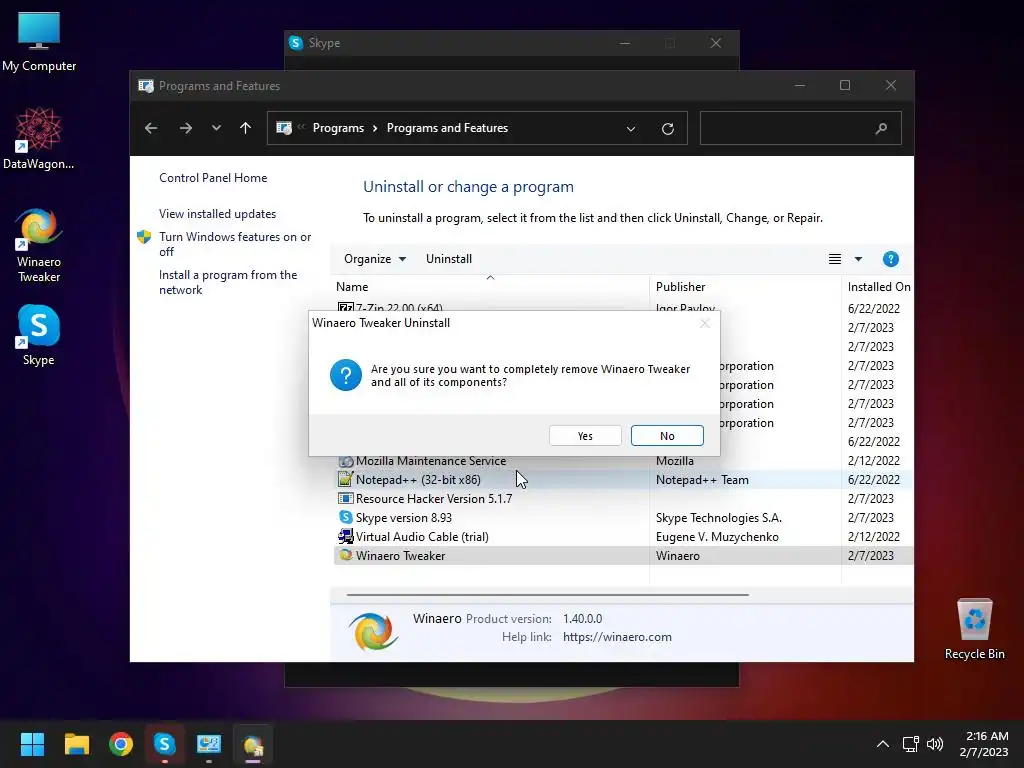
Task: Launch Google Chrome from taskbar
Action: 121,744
